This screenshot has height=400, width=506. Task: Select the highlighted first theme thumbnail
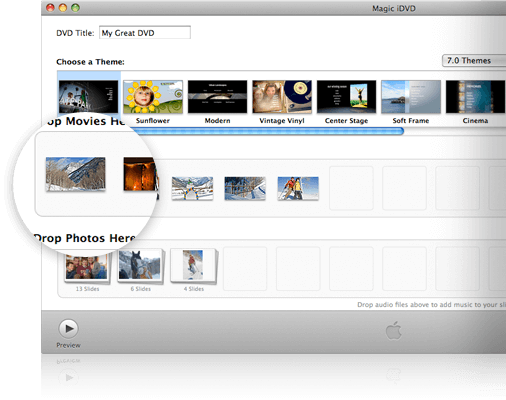tap(88, 97)
